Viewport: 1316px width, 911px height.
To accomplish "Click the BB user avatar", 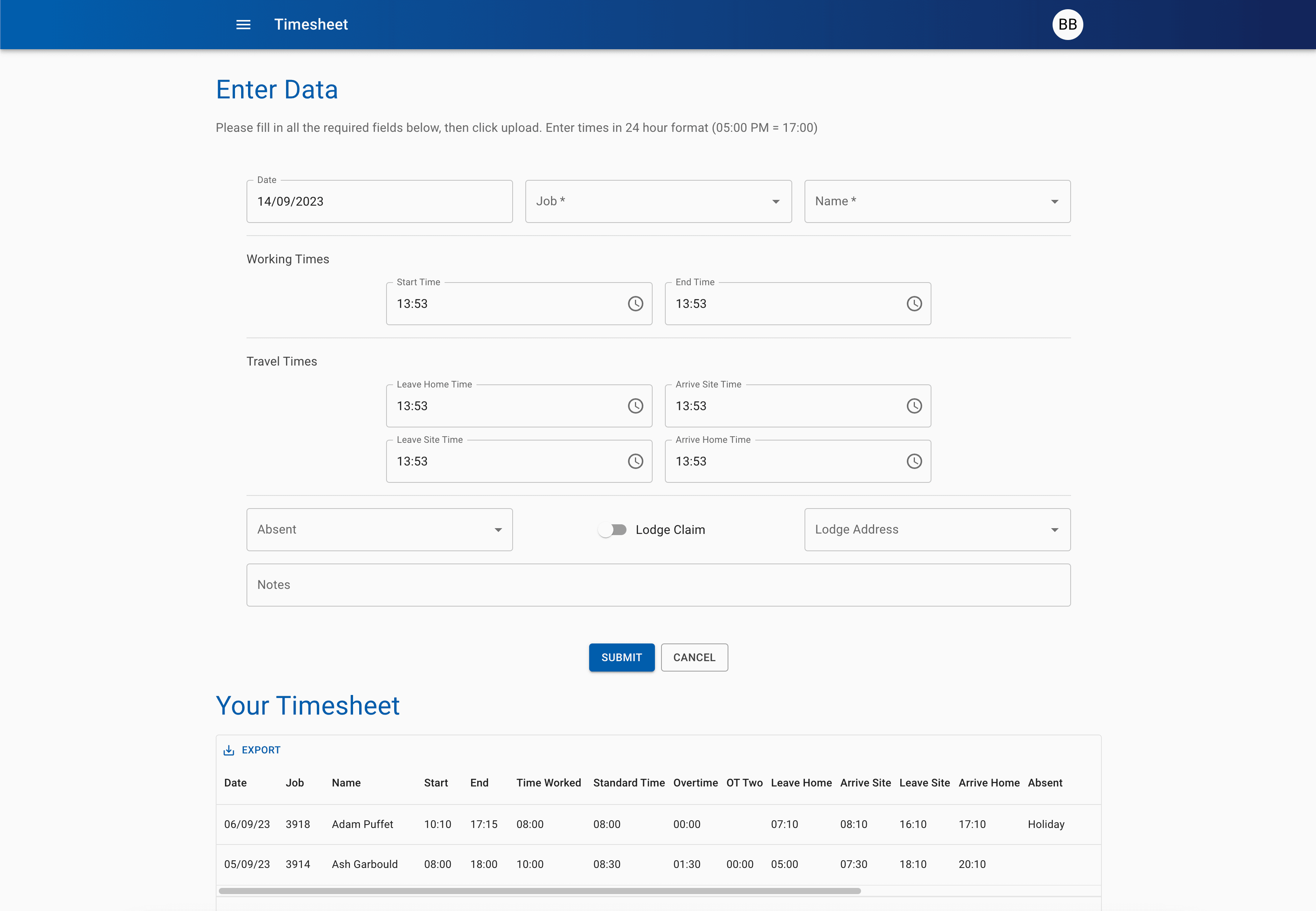I will tap(1067, 25).
